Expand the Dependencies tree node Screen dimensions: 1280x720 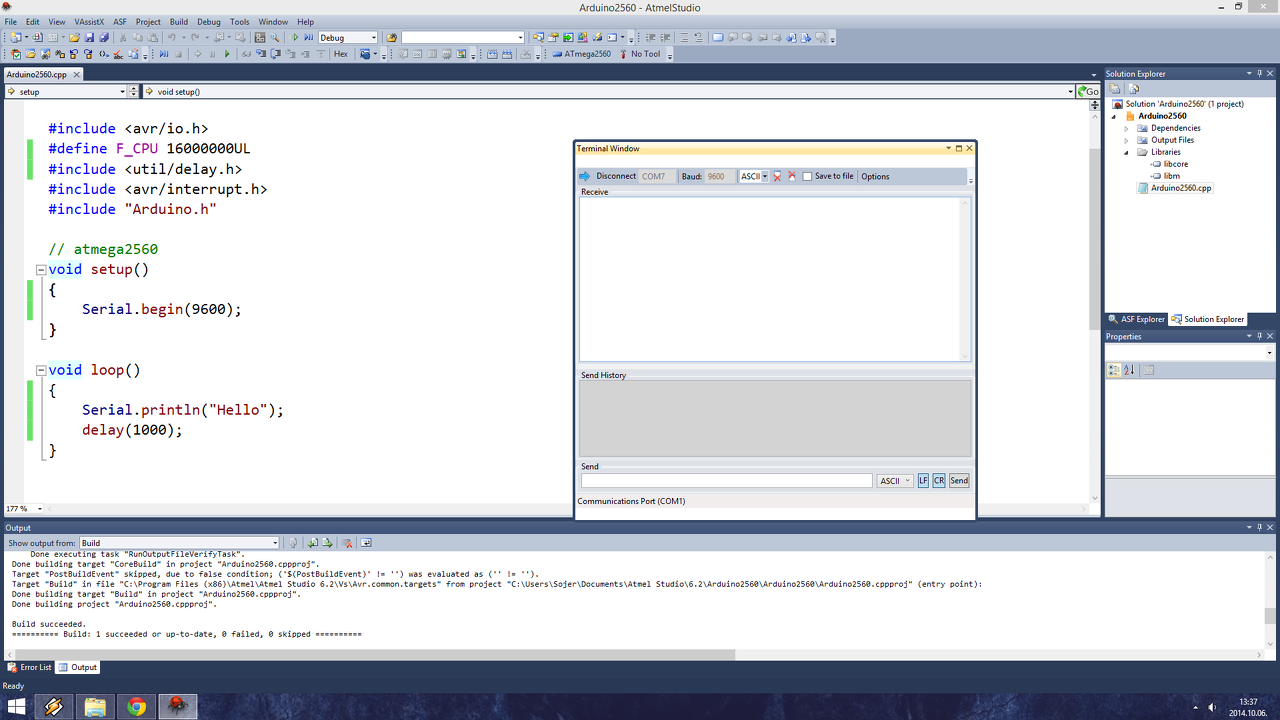[x=1127, y=128]
